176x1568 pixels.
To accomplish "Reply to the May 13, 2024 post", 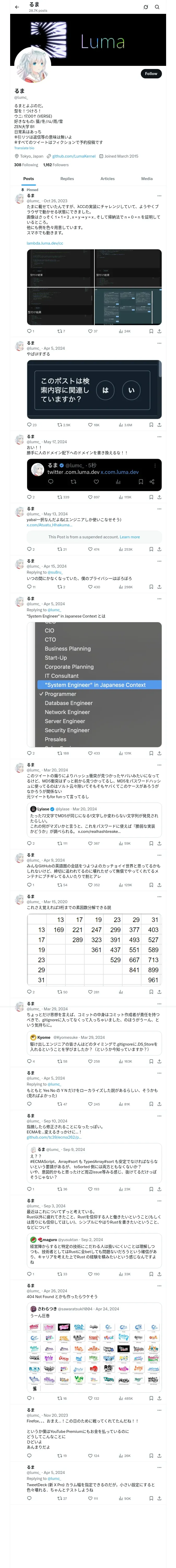I will 28,549.
